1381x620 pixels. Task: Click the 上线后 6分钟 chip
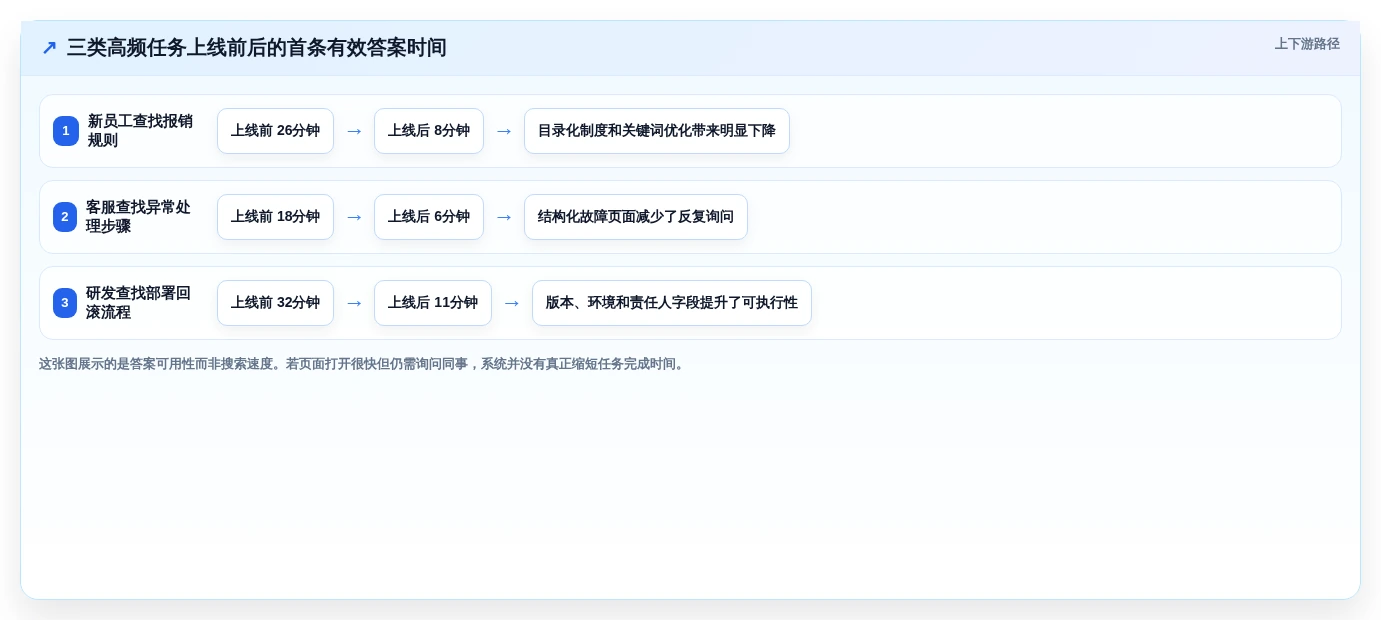point(429,217)
